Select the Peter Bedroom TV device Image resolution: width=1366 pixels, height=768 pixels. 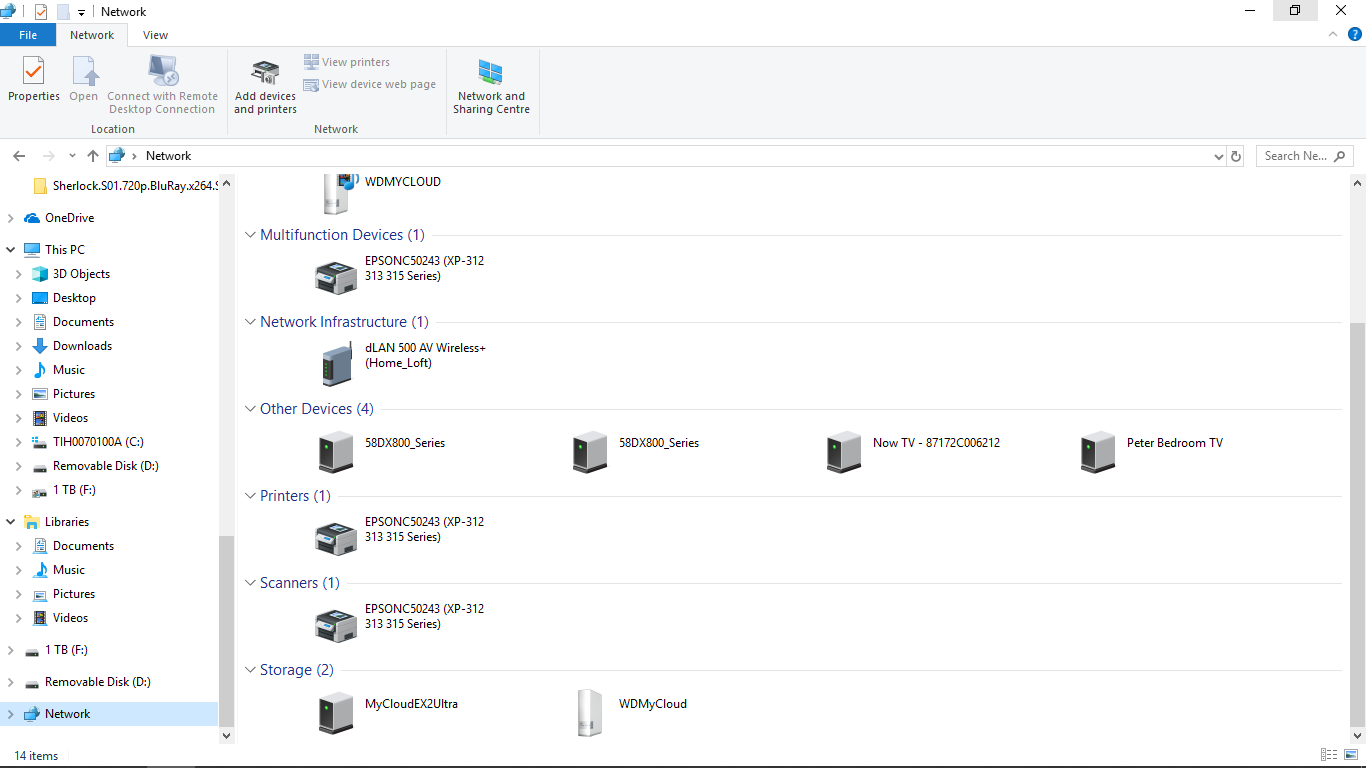pos(1153,451)
